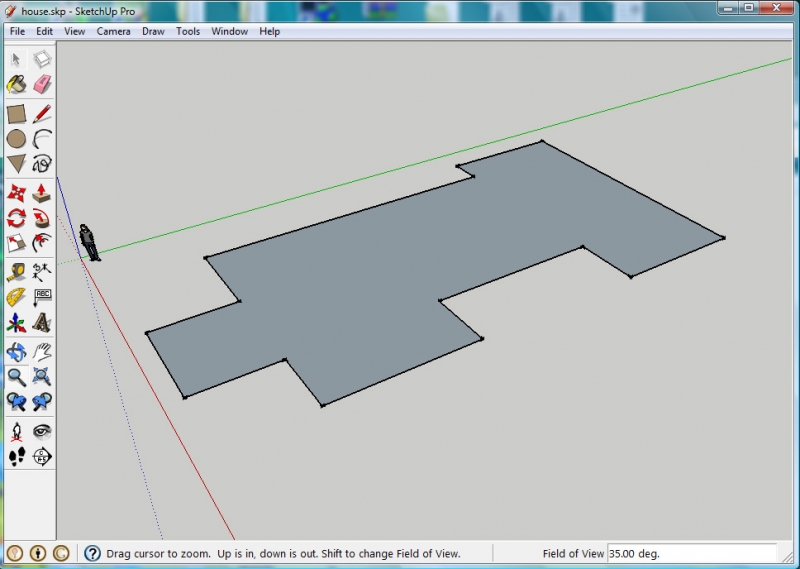Activate the Move tool with red arrows
This screenshot has width=800, height=569.
click(x=16, y=193)
